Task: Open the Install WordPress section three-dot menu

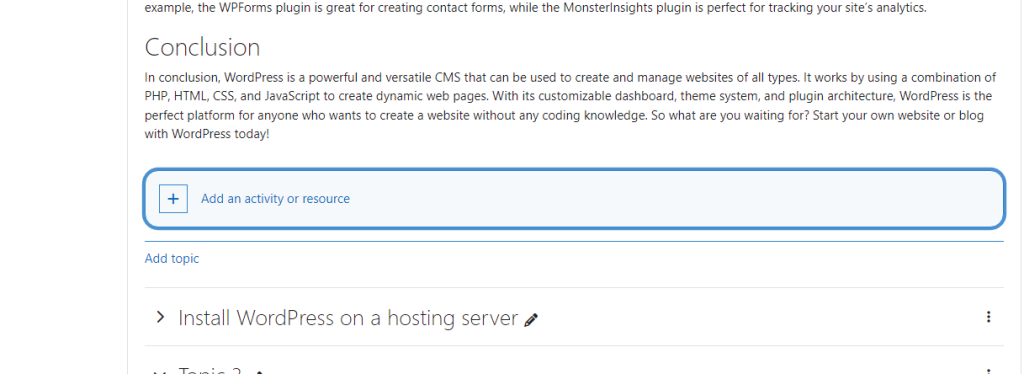Action: pos(988,317)
